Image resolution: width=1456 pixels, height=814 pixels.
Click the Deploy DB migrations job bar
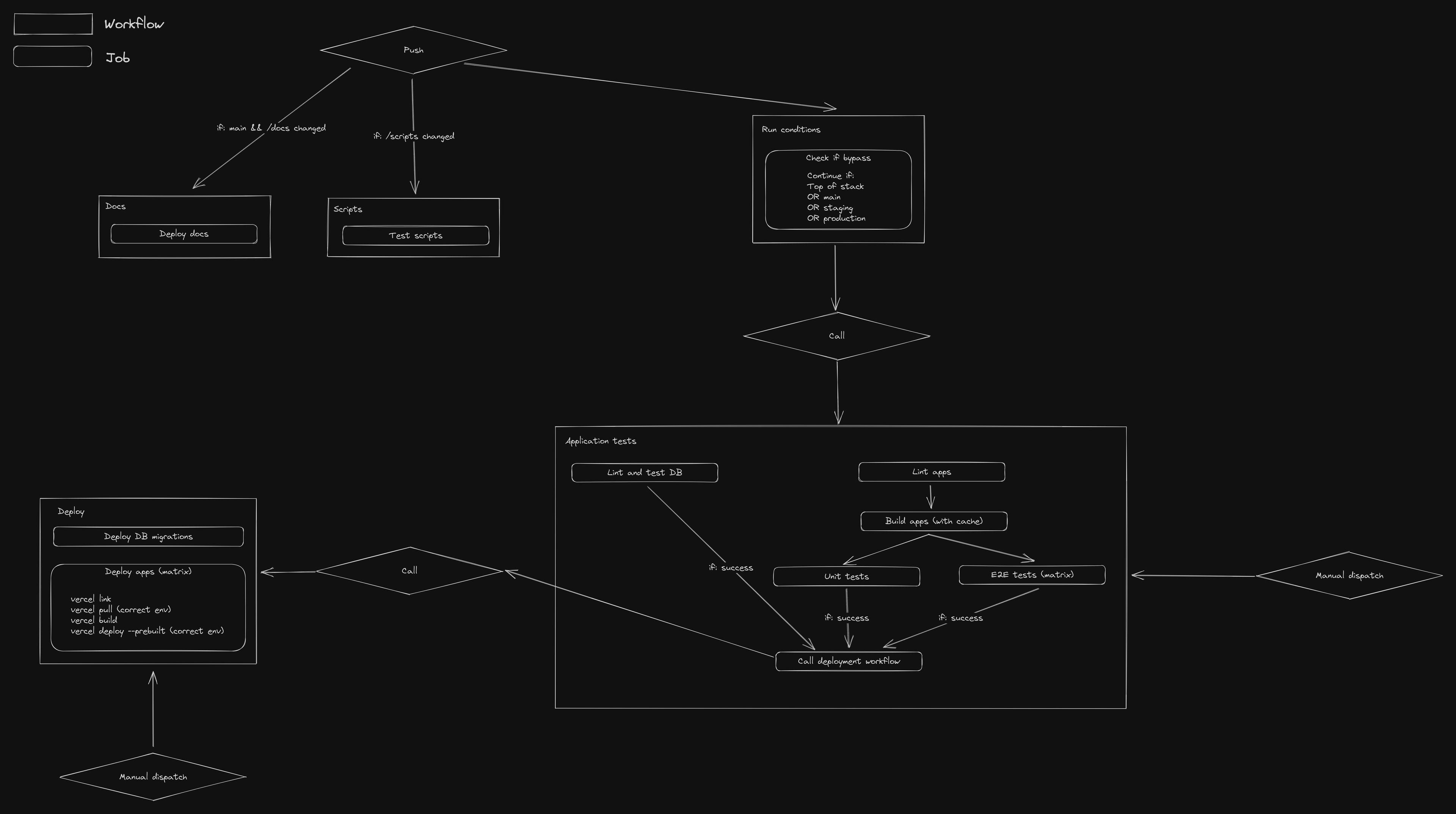click(148, 536)
